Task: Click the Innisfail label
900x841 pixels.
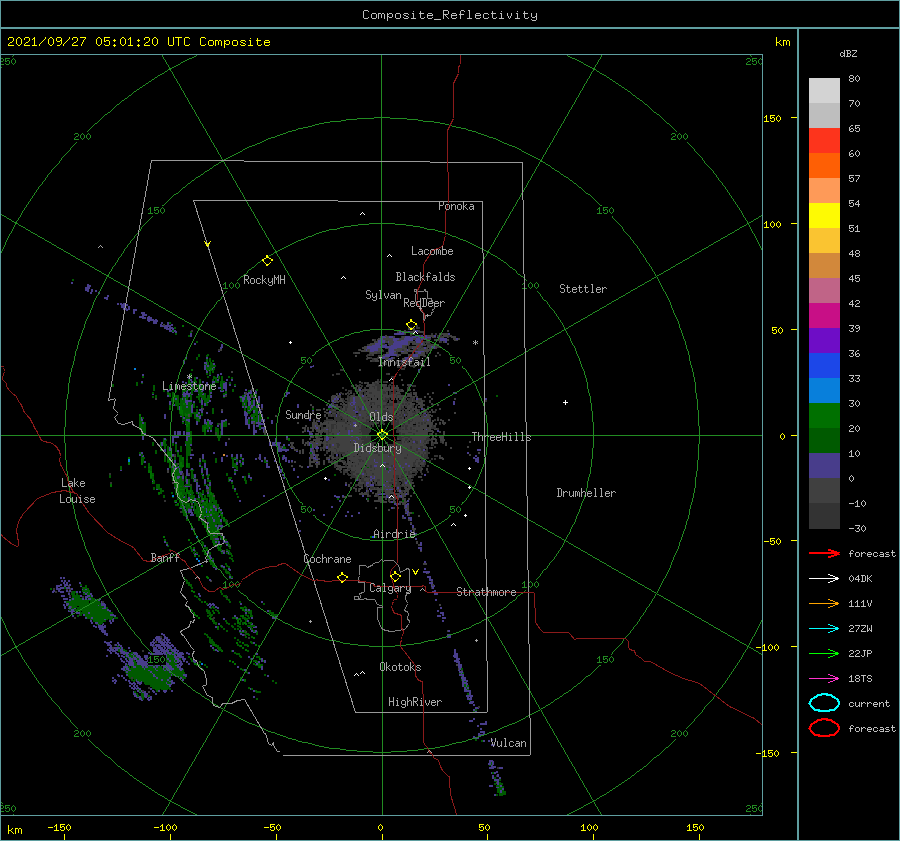Action: click(404, 362)
